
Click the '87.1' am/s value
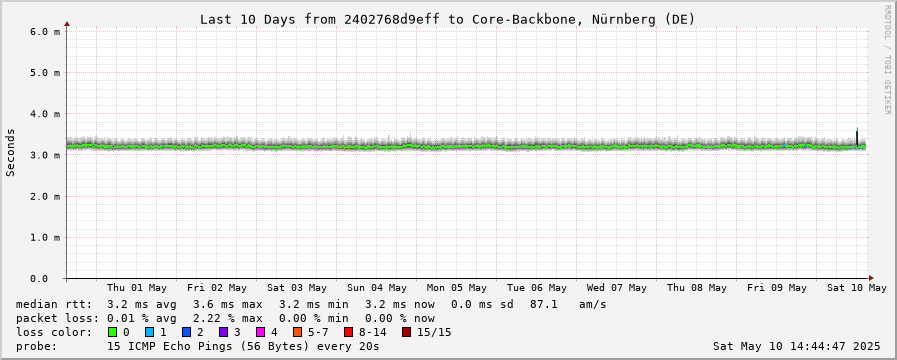(543, 304)
